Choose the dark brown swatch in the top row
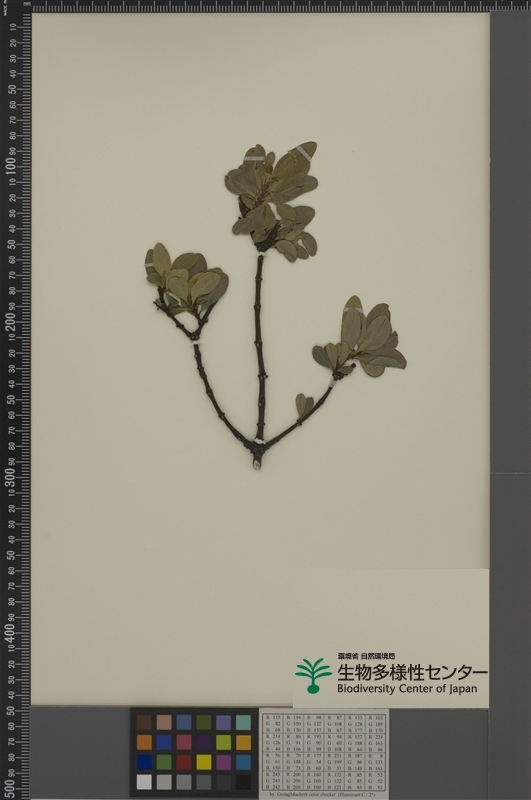 (144, 722)
